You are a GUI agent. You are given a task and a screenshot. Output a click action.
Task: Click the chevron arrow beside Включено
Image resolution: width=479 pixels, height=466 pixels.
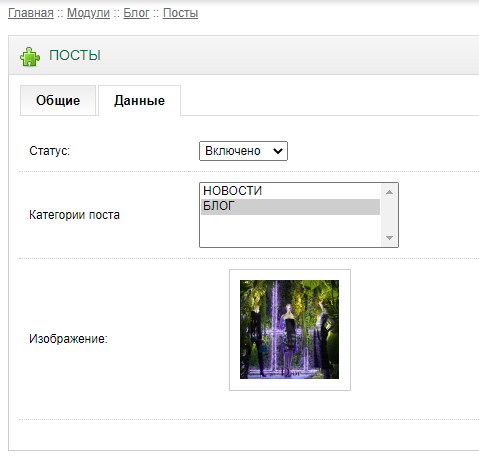(x=278, y=151)
